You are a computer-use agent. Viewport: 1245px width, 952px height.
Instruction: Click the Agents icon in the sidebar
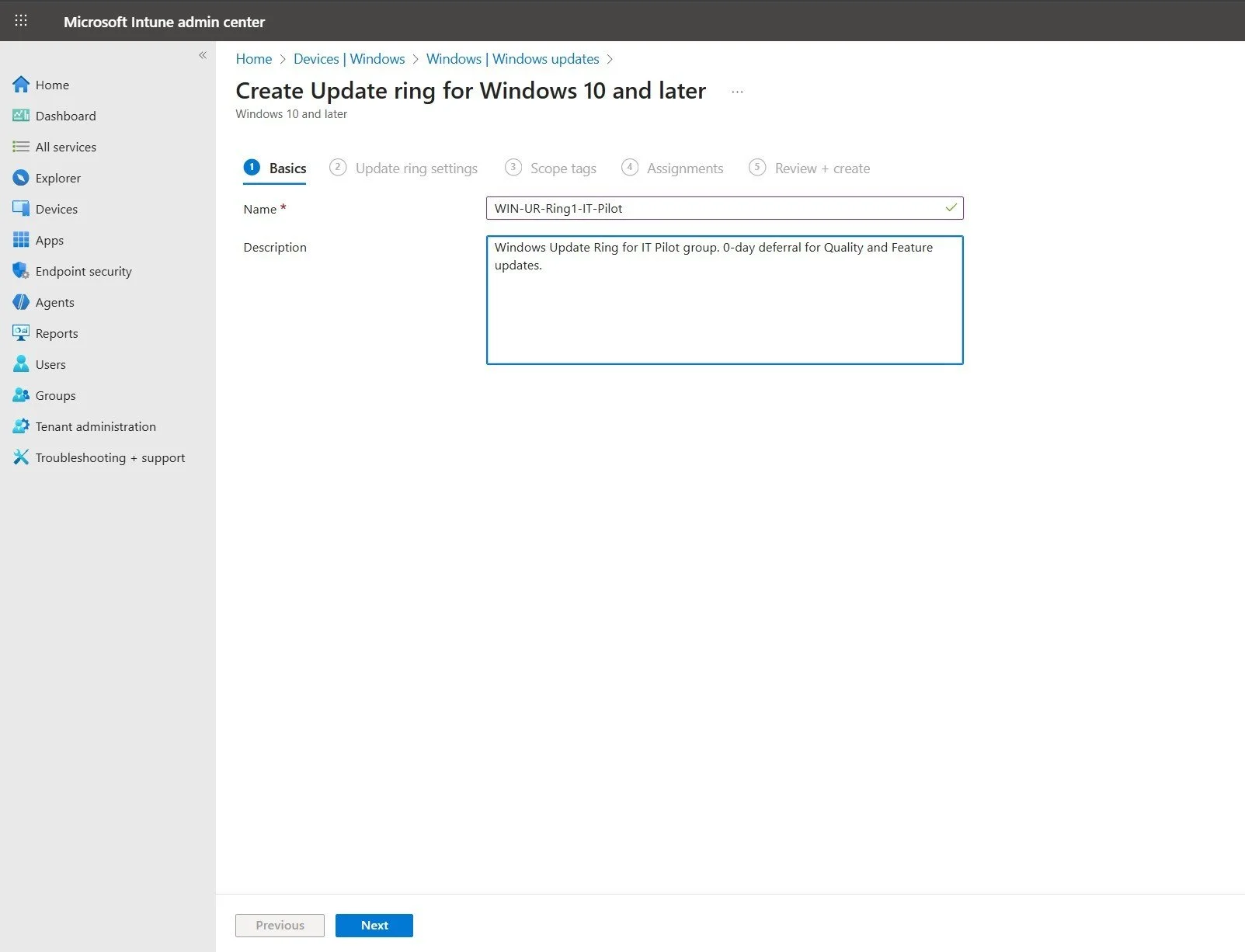pos(21,302)
